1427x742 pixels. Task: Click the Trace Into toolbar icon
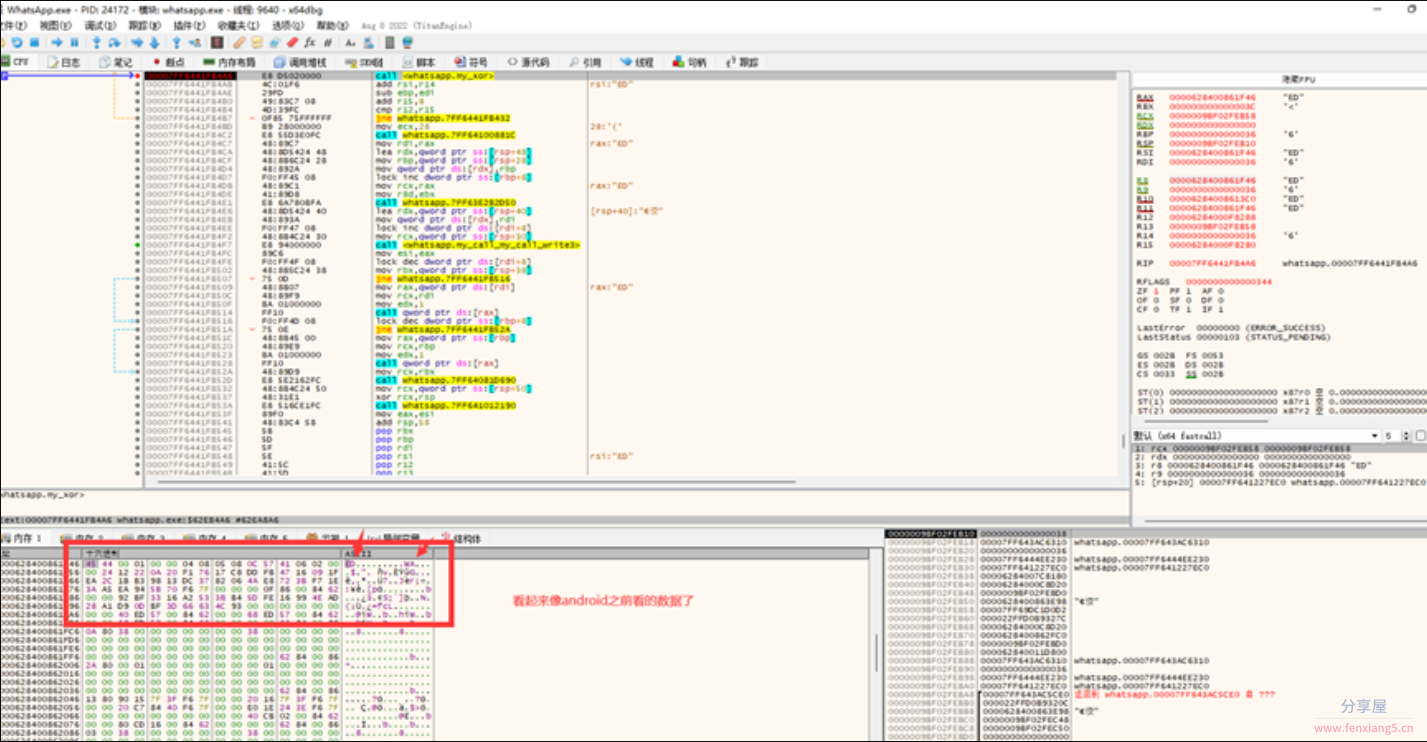click(x=137, y=43)
